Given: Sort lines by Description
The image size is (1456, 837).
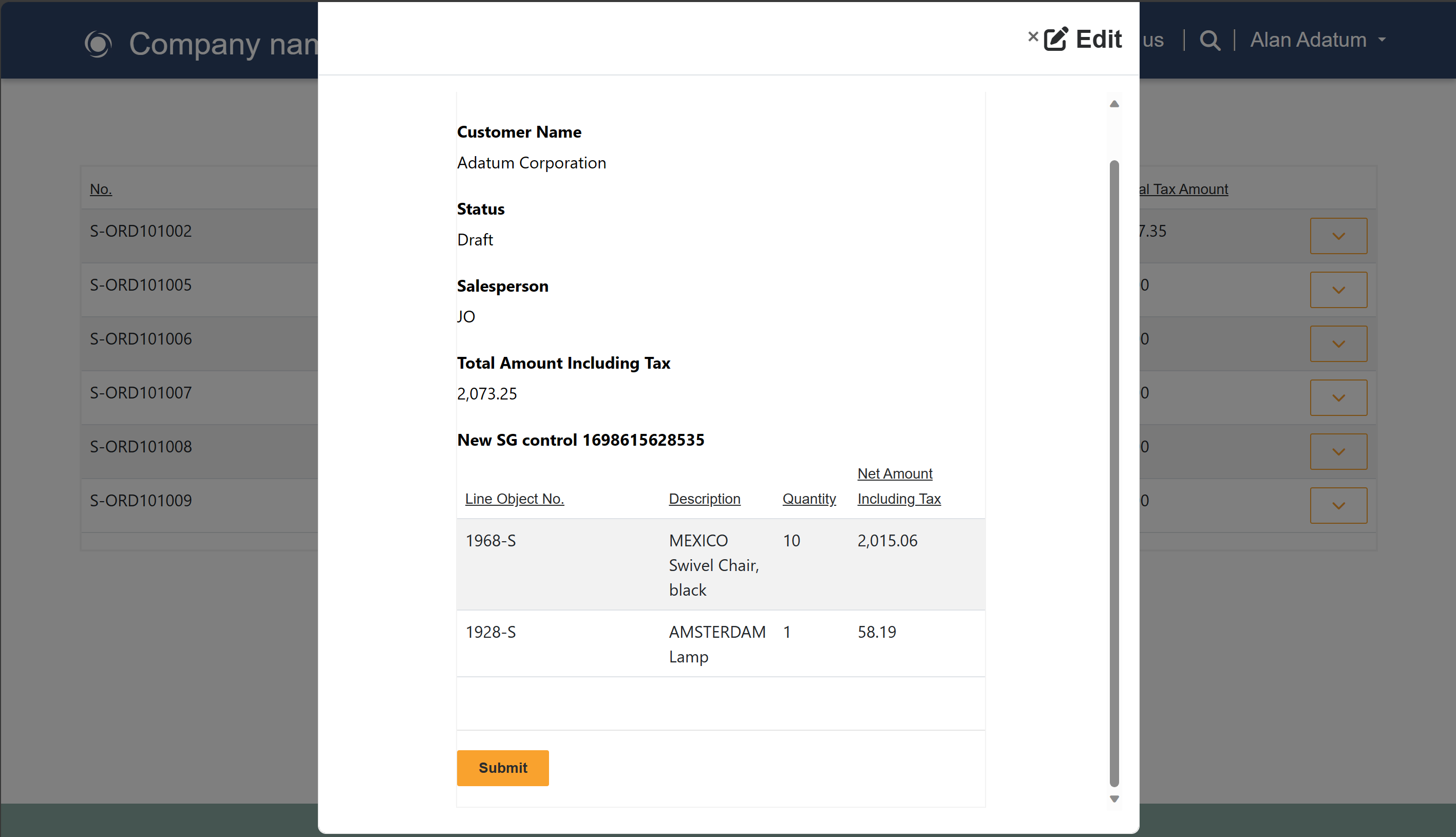Looking at the screenshot, I should click(x=704, y=499).
